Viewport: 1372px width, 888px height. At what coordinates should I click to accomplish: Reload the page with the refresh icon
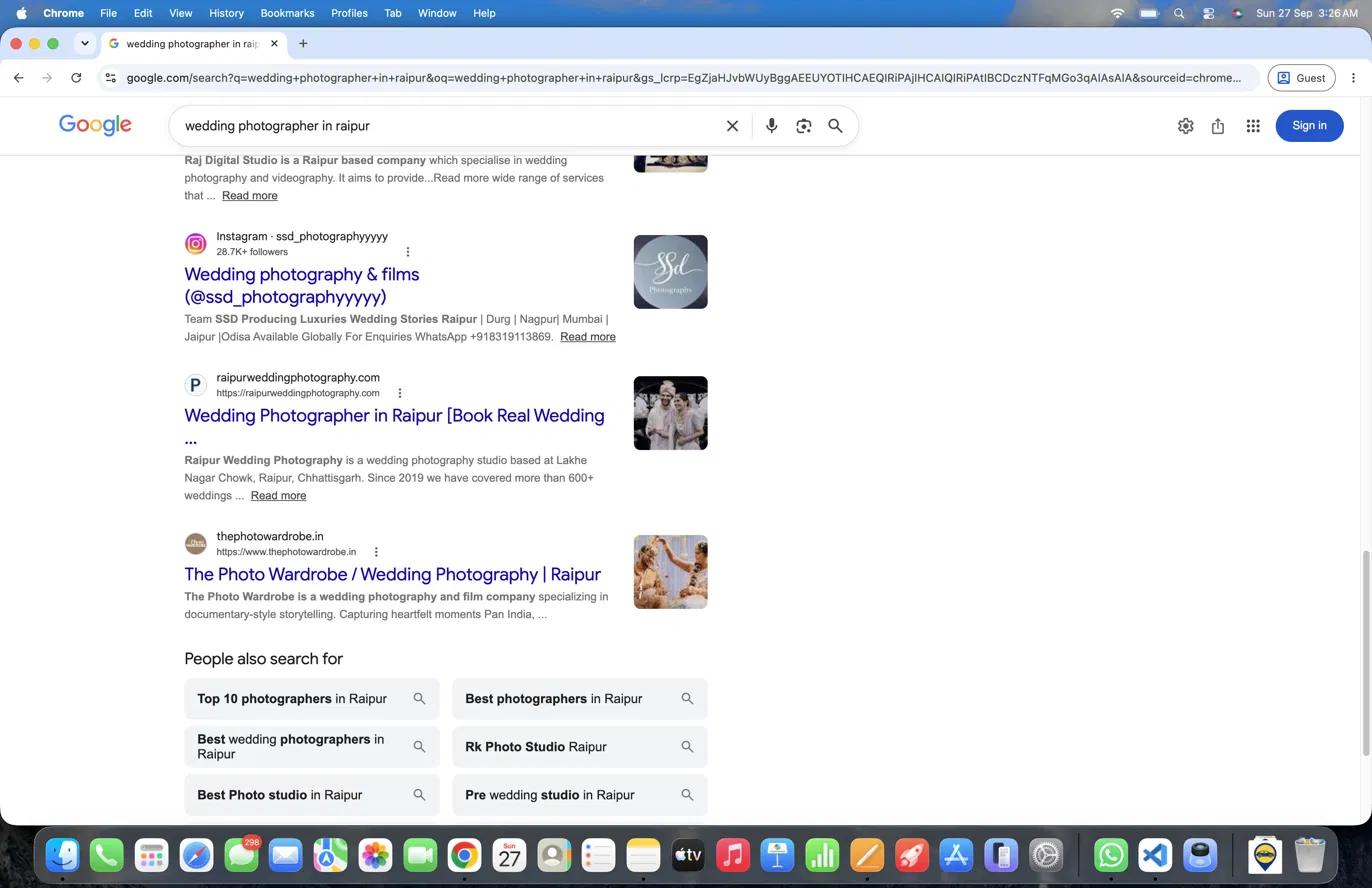[76, 78]
